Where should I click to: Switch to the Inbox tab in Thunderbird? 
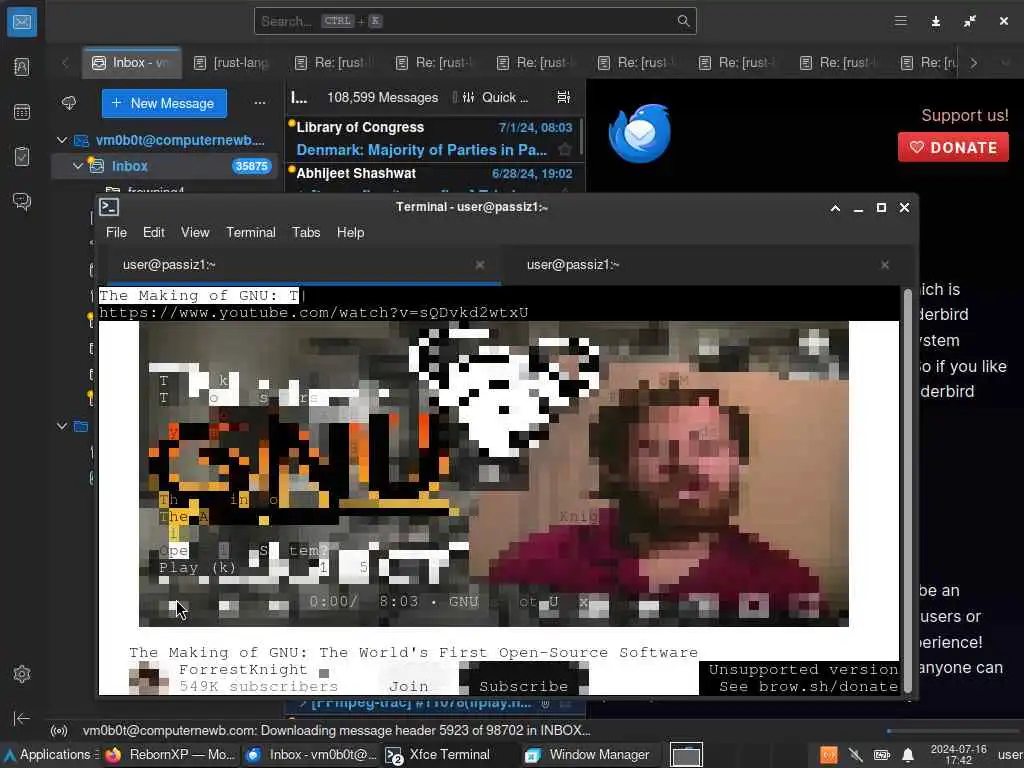(132, 63)
